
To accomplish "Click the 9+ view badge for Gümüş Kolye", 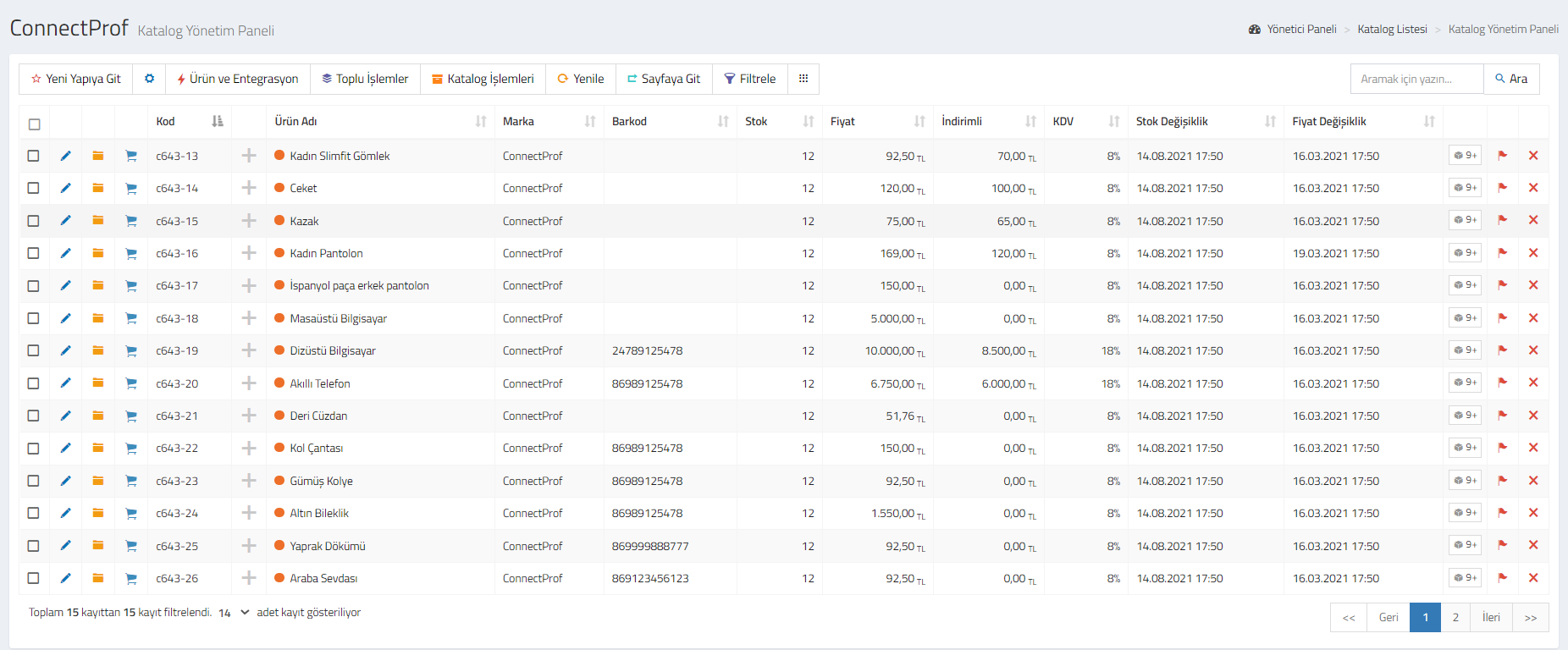I will point(1465,481).
